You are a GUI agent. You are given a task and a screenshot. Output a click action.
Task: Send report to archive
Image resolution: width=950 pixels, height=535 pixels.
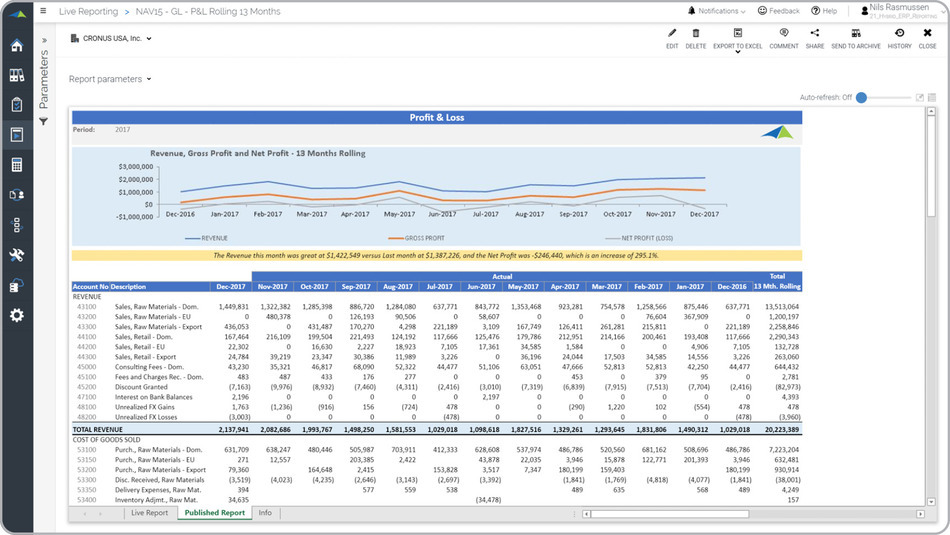click(x=856, y=37)
